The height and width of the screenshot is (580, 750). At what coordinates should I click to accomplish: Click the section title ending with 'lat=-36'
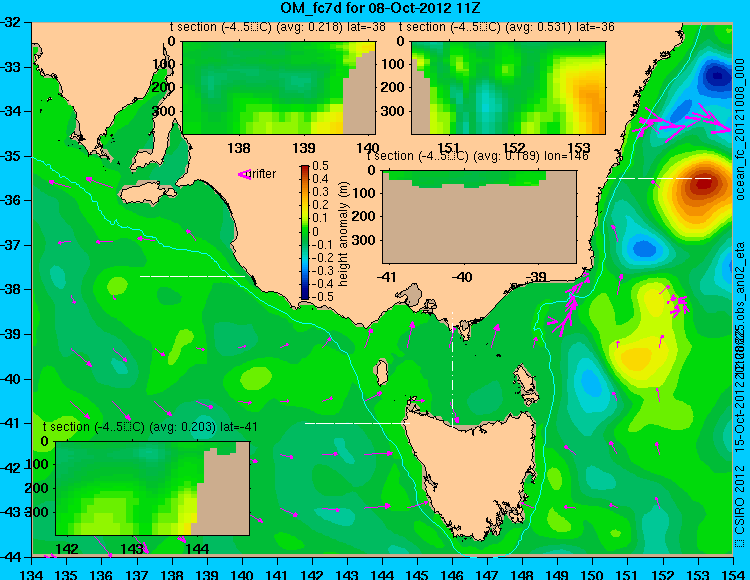coord(507,27)
